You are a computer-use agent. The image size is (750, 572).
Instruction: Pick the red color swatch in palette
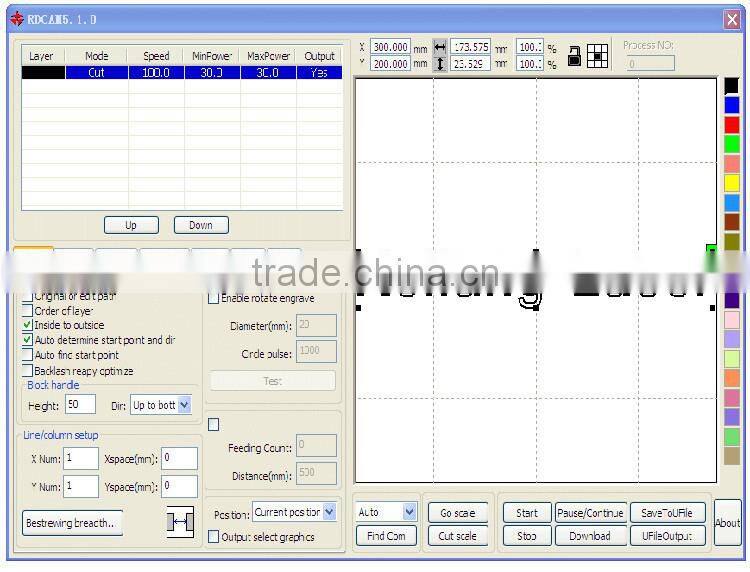(732, 124)
